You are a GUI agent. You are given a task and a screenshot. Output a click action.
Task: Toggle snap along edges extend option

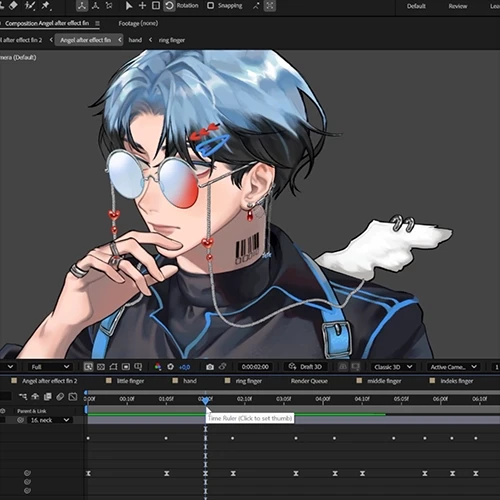point(256,6)
